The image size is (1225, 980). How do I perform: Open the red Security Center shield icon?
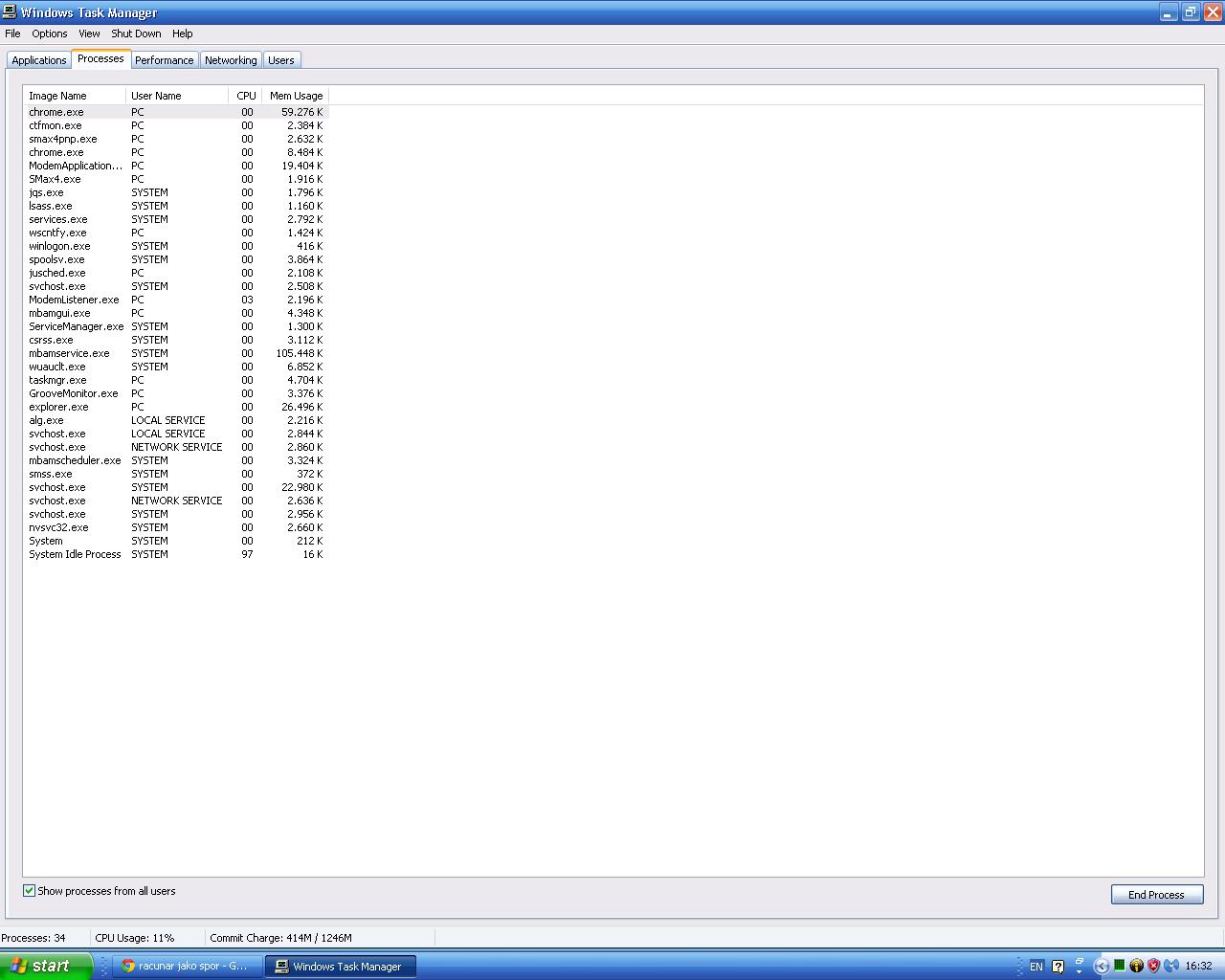tap(1153, 967)
